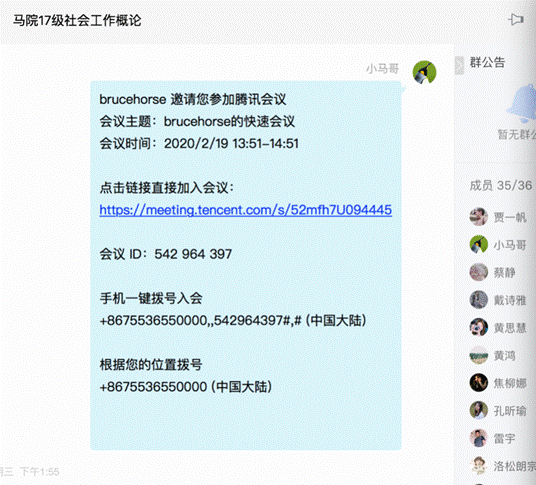Image resolution: width=536 pixels, height=485 pixels.
Task: Open member 焦柳娜's avatar
Action: pos(479,383)
